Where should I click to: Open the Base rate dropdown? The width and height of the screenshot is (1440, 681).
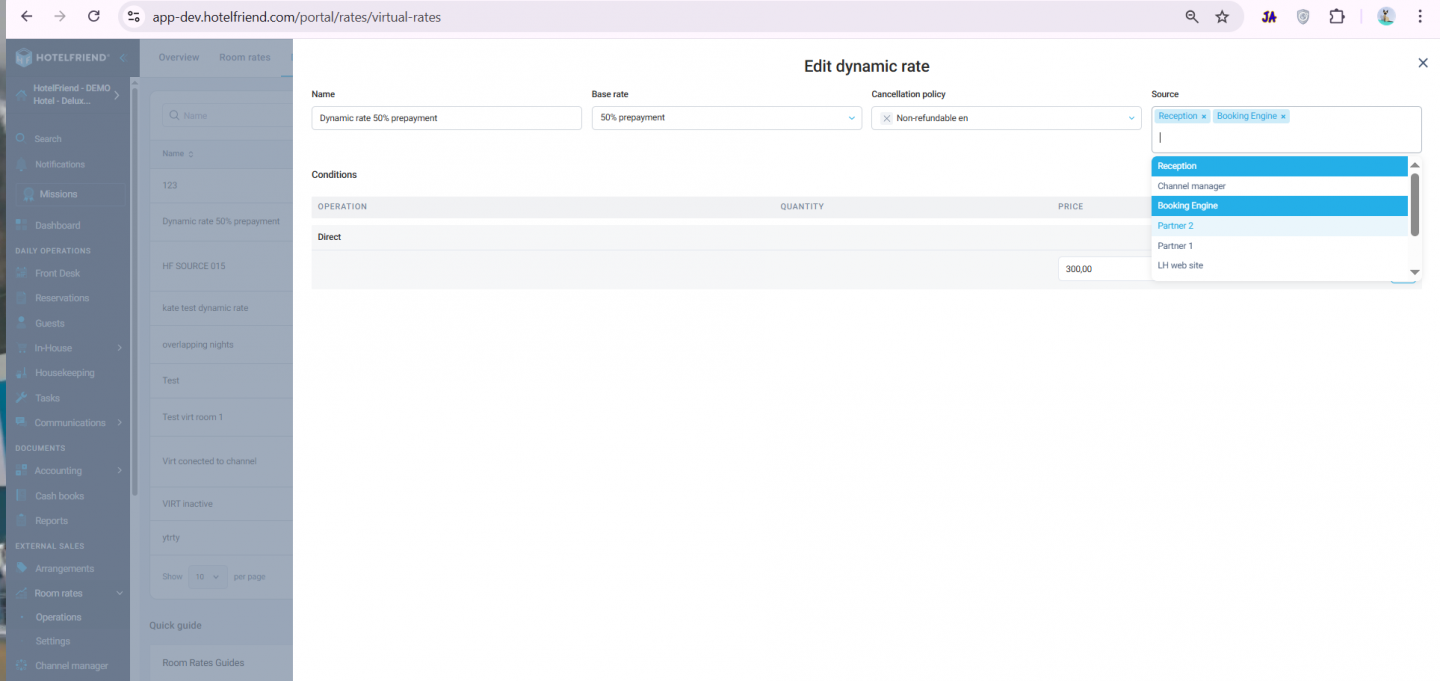pyautogui.click(x=726, y=118)
